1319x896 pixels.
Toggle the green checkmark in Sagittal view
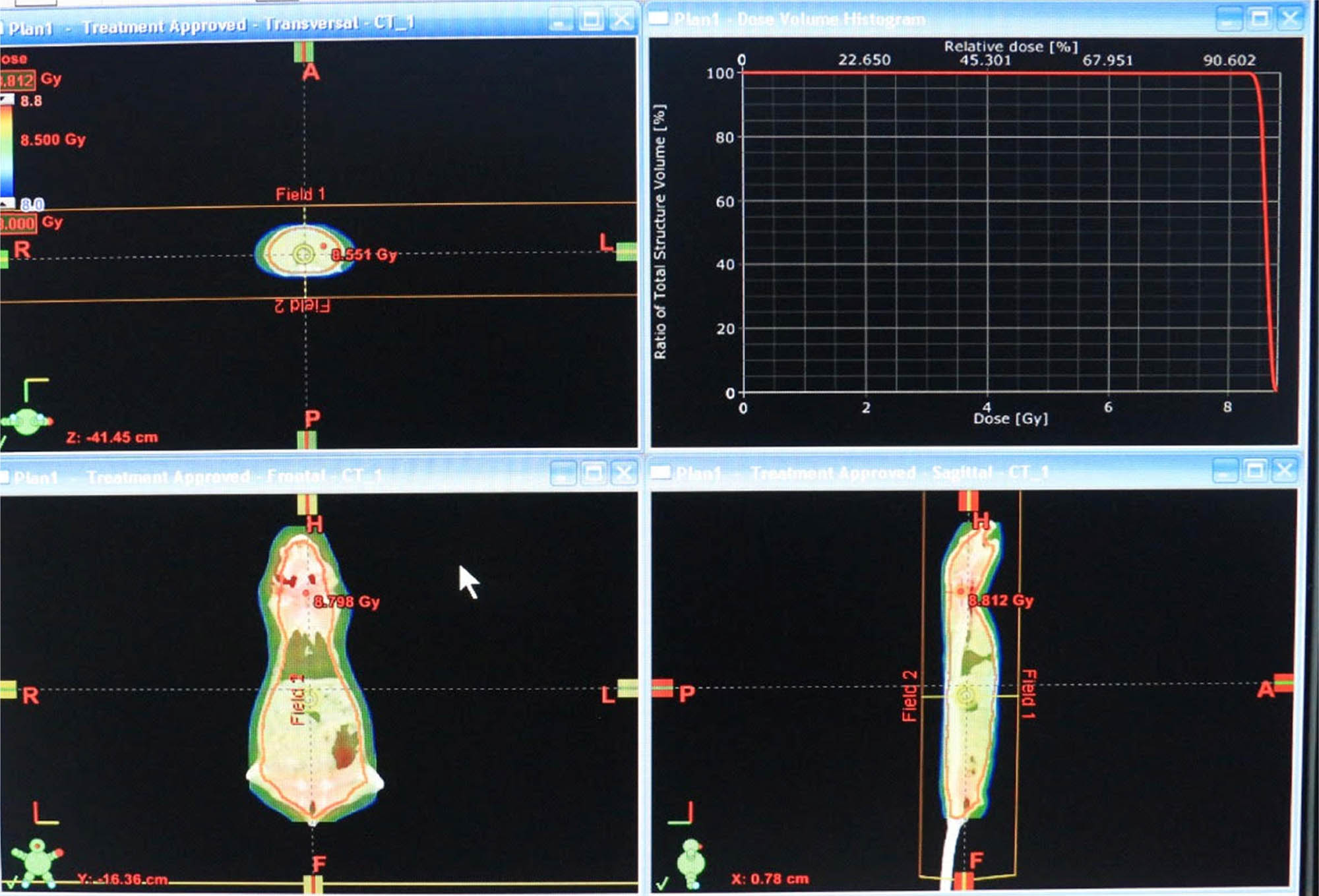point(662,882)
